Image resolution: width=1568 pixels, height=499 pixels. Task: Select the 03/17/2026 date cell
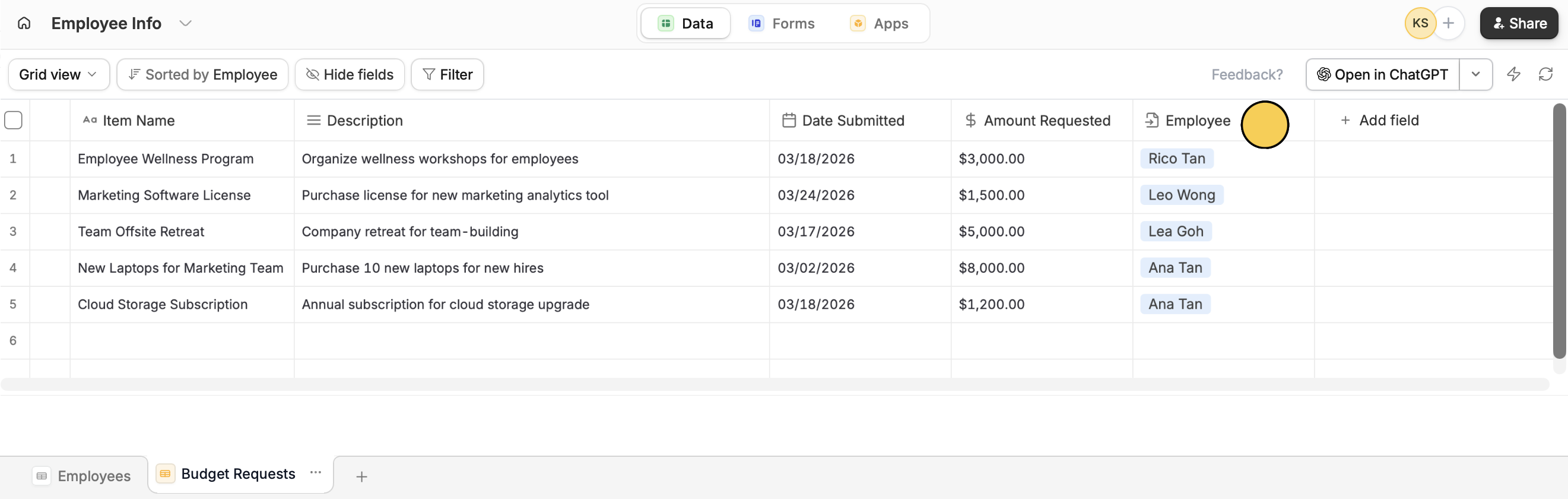pyautogui.click(x=860, y=232)
